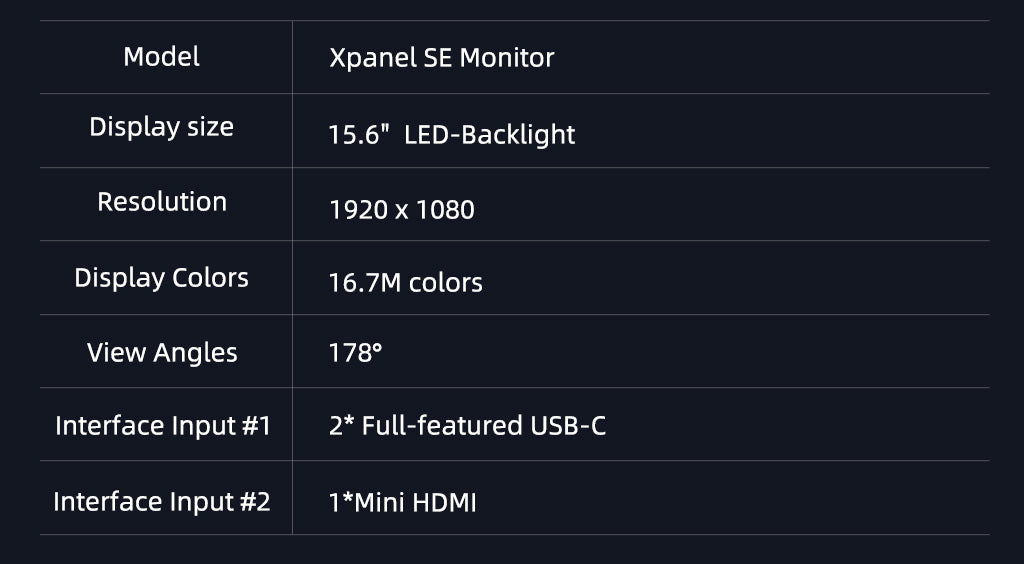
Task: Click the word colors in value column
Action: (x=445, y=283)
